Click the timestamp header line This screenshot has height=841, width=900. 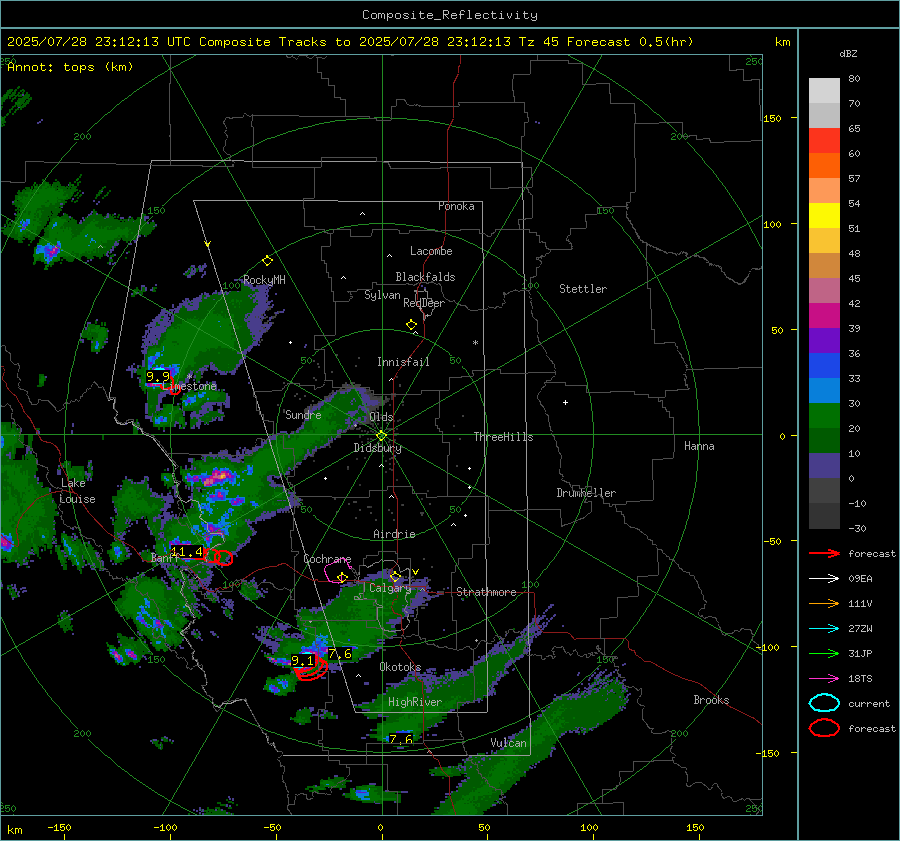point(350,42)
